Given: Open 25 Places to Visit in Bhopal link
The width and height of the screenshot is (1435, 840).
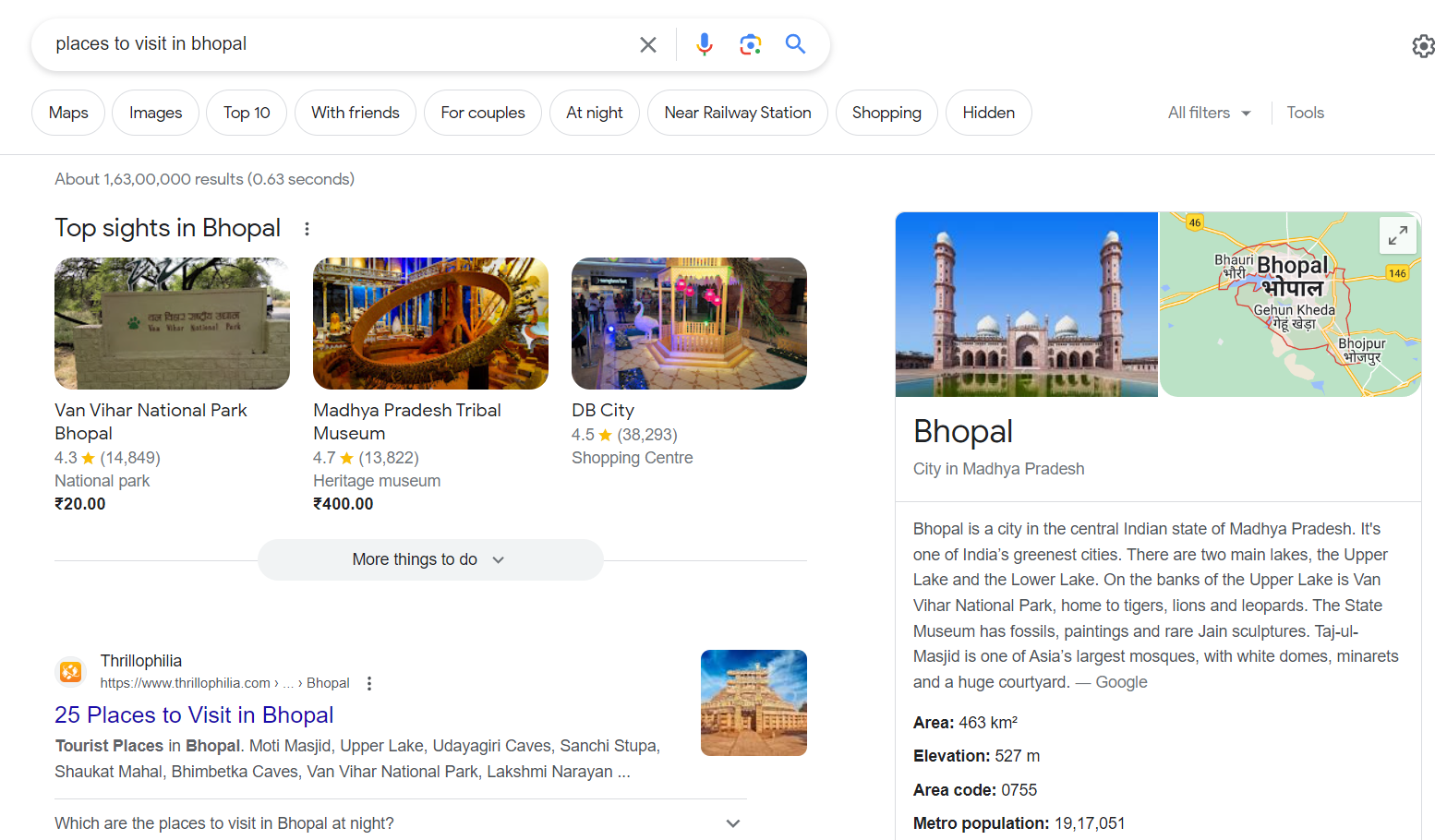Looking at the screenshot, I should tap(194, 715).
